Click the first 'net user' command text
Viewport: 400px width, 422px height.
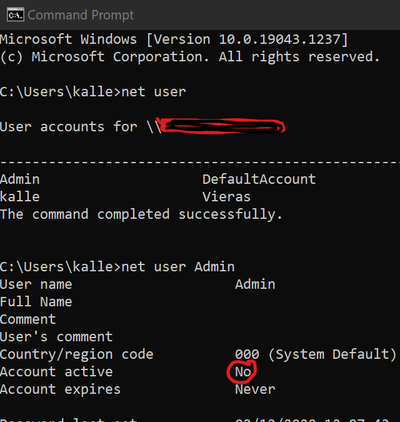[153, 92]
